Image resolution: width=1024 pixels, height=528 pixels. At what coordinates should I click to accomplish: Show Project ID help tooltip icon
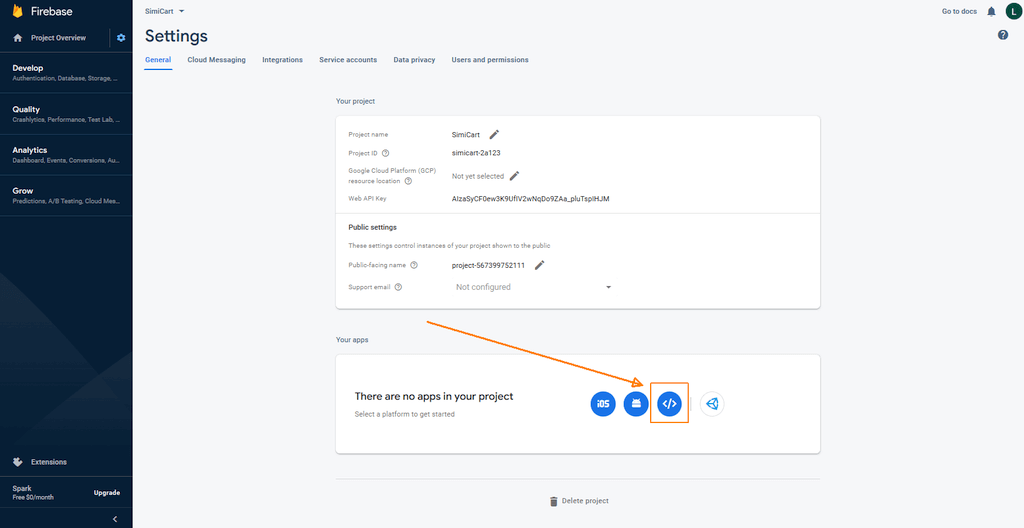(385, 153)
